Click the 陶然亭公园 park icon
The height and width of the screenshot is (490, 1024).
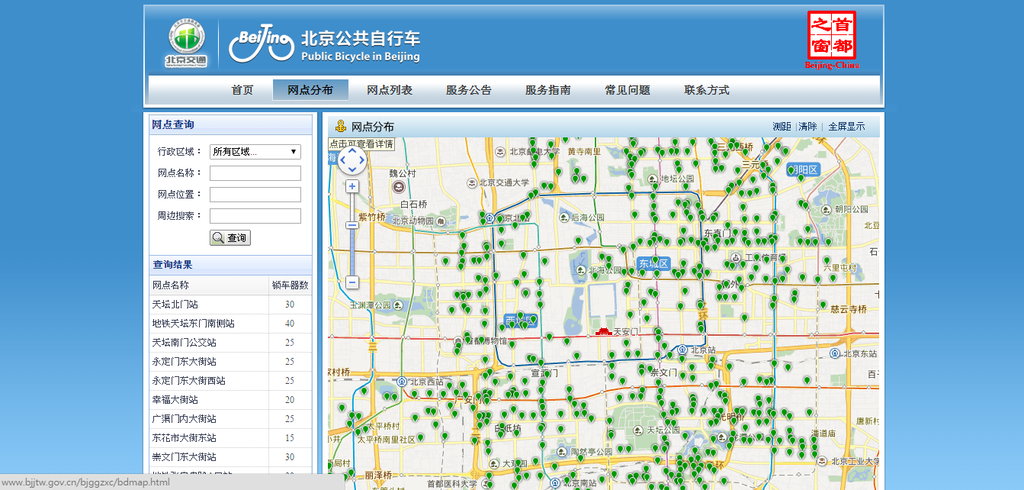pos(562,451)
